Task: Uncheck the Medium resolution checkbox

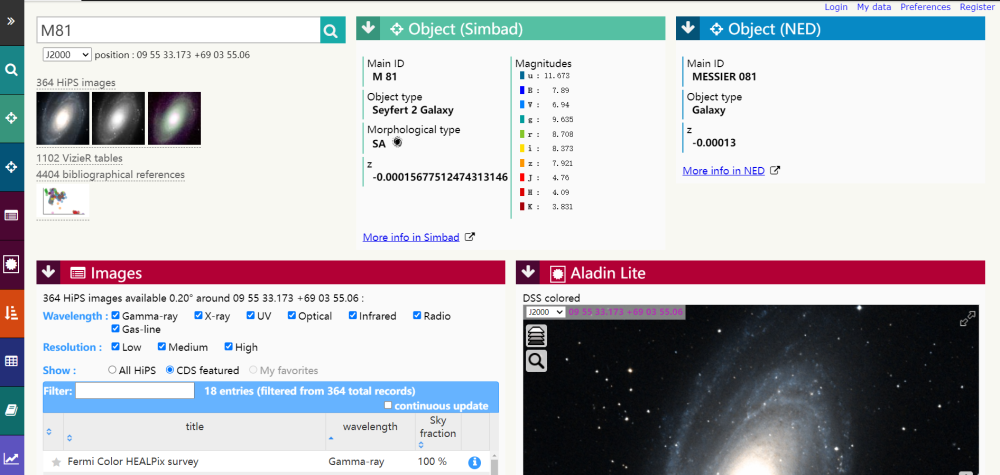Action: 162,347
